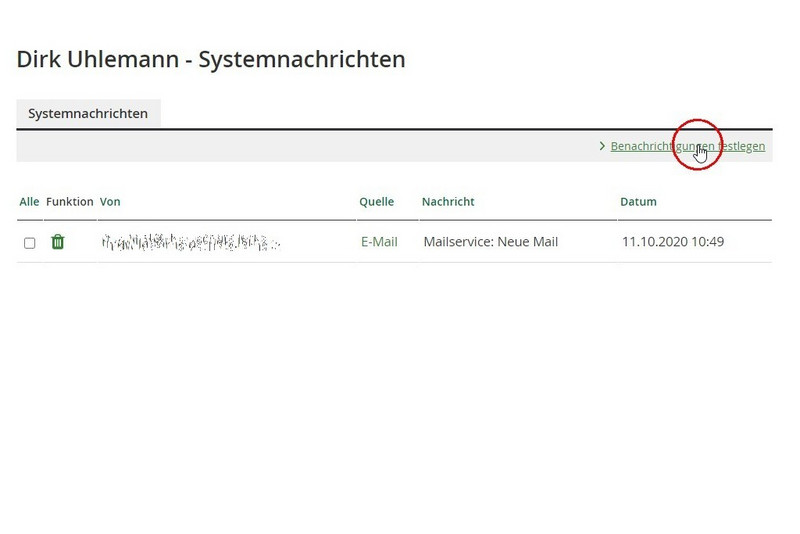Sort by the Quelle column header
This screenshot has height=534, width=800.
pos(376,202)
